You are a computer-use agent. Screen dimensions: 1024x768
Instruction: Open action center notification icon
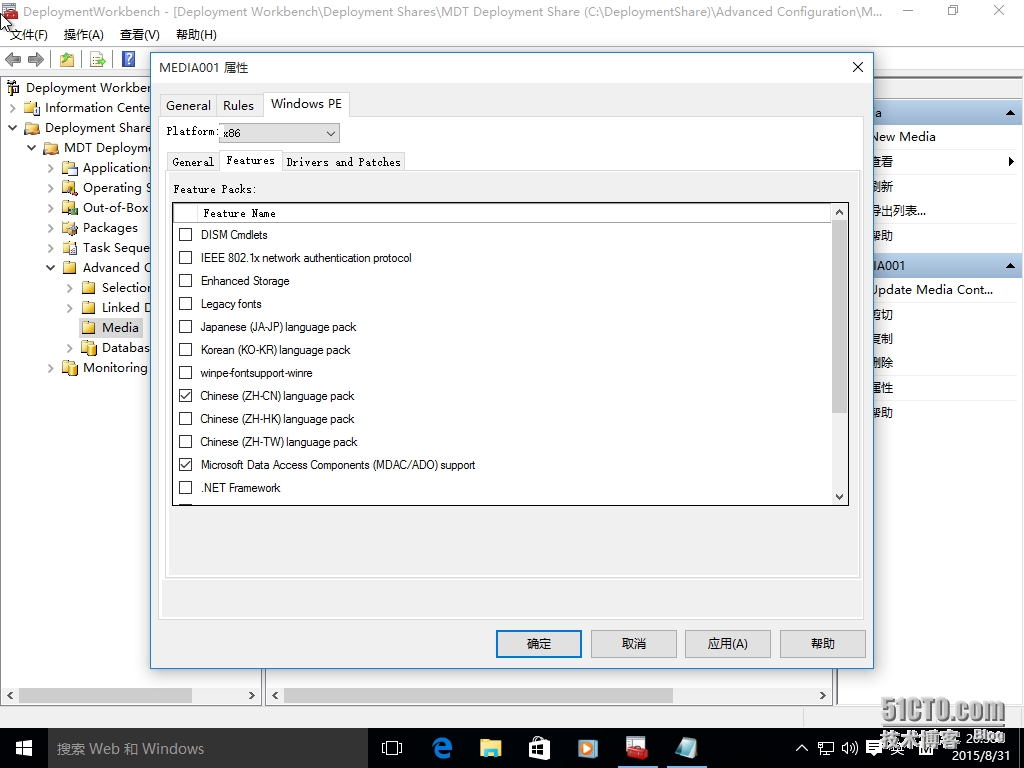click(x=874, y=748)
